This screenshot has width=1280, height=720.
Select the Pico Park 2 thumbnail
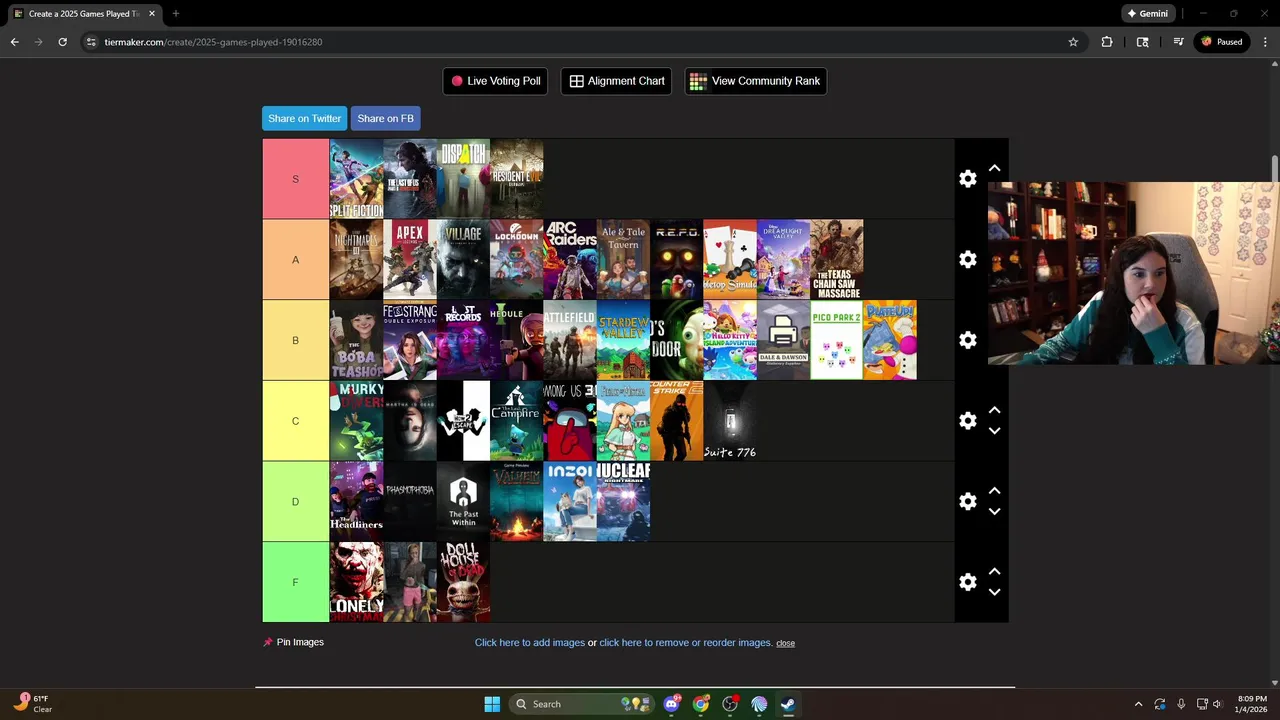coord(837,340)
